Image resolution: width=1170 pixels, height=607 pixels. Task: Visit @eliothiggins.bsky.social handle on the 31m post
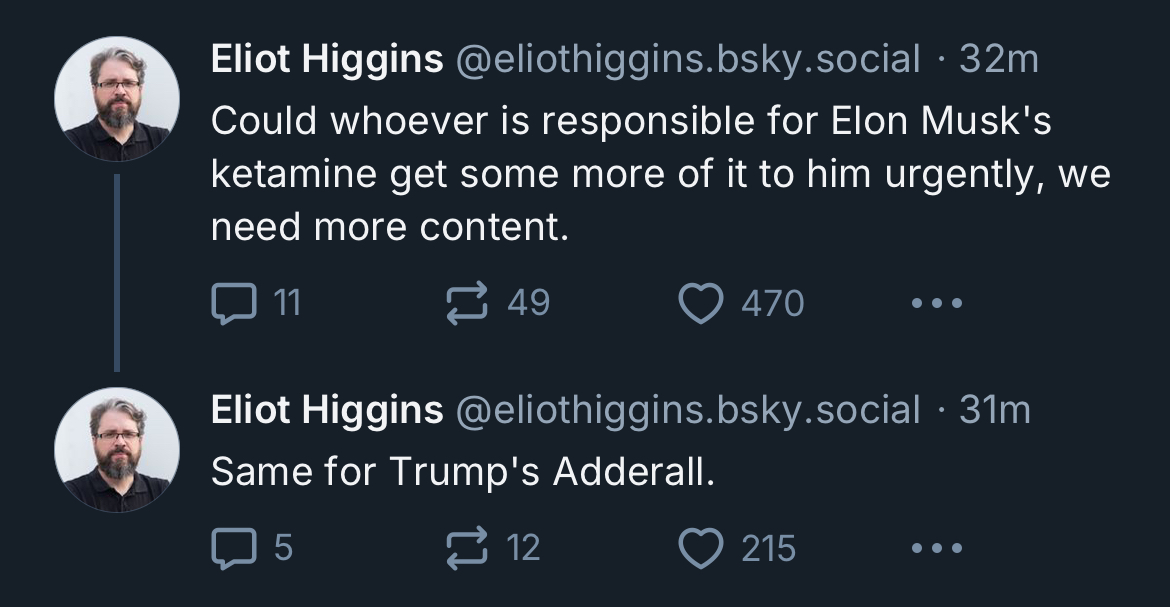687,411
